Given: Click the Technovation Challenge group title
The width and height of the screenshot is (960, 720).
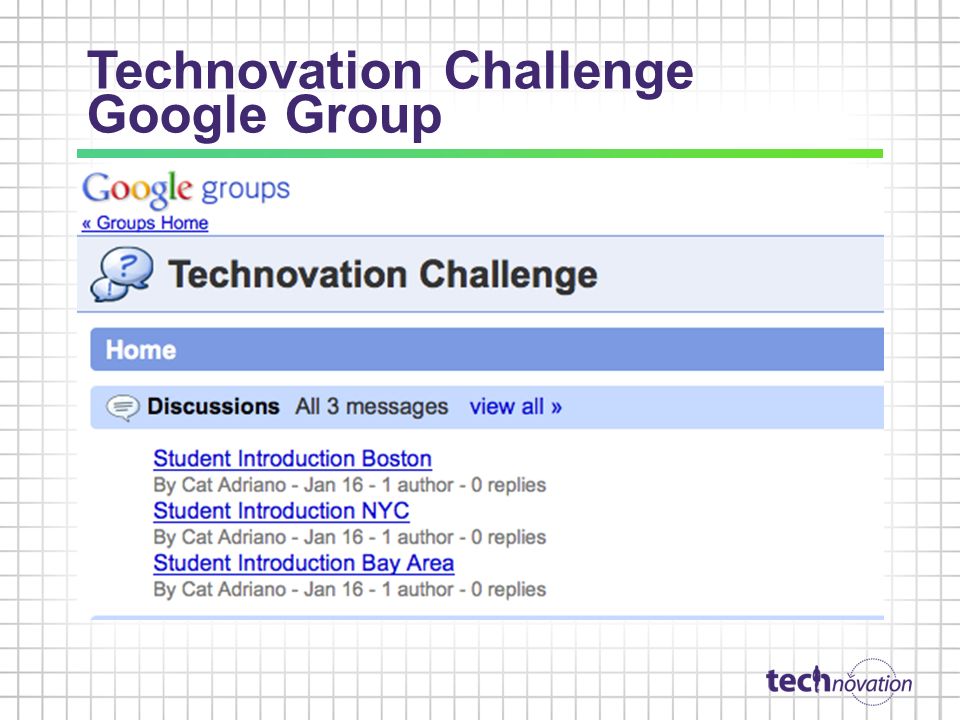Looking at the screenshot, I should coord(383,274).
